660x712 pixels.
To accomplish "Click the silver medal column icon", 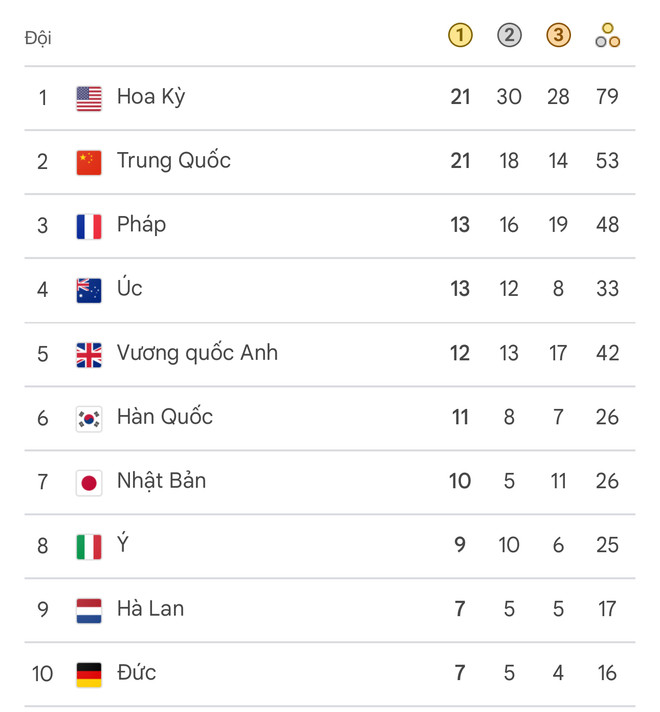I will tap(509, 36).
